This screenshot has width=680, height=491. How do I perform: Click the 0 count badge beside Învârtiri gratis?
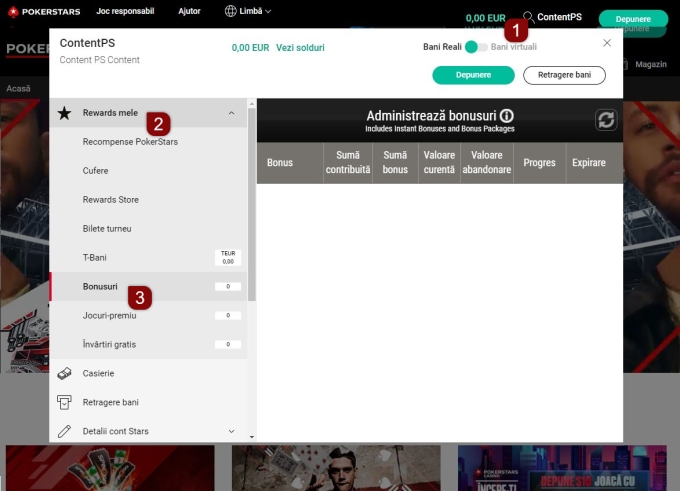coord(228,344)
